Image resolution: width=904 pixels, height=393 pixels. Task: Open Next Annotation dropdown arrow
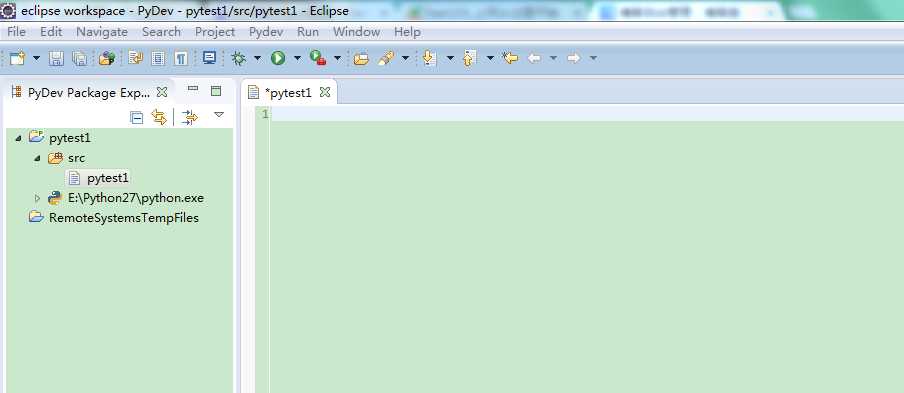[x=450, y=58]
